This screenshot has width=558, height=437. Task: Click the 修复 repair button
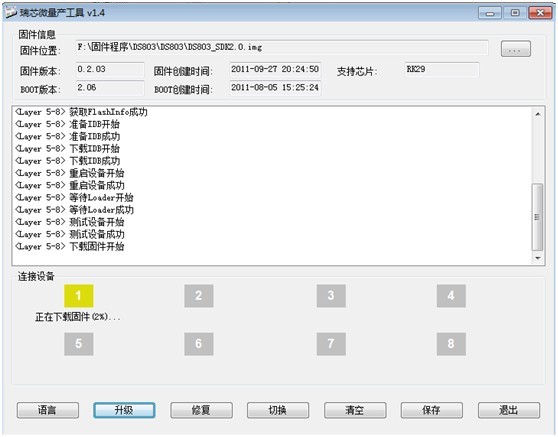[201, 410]
